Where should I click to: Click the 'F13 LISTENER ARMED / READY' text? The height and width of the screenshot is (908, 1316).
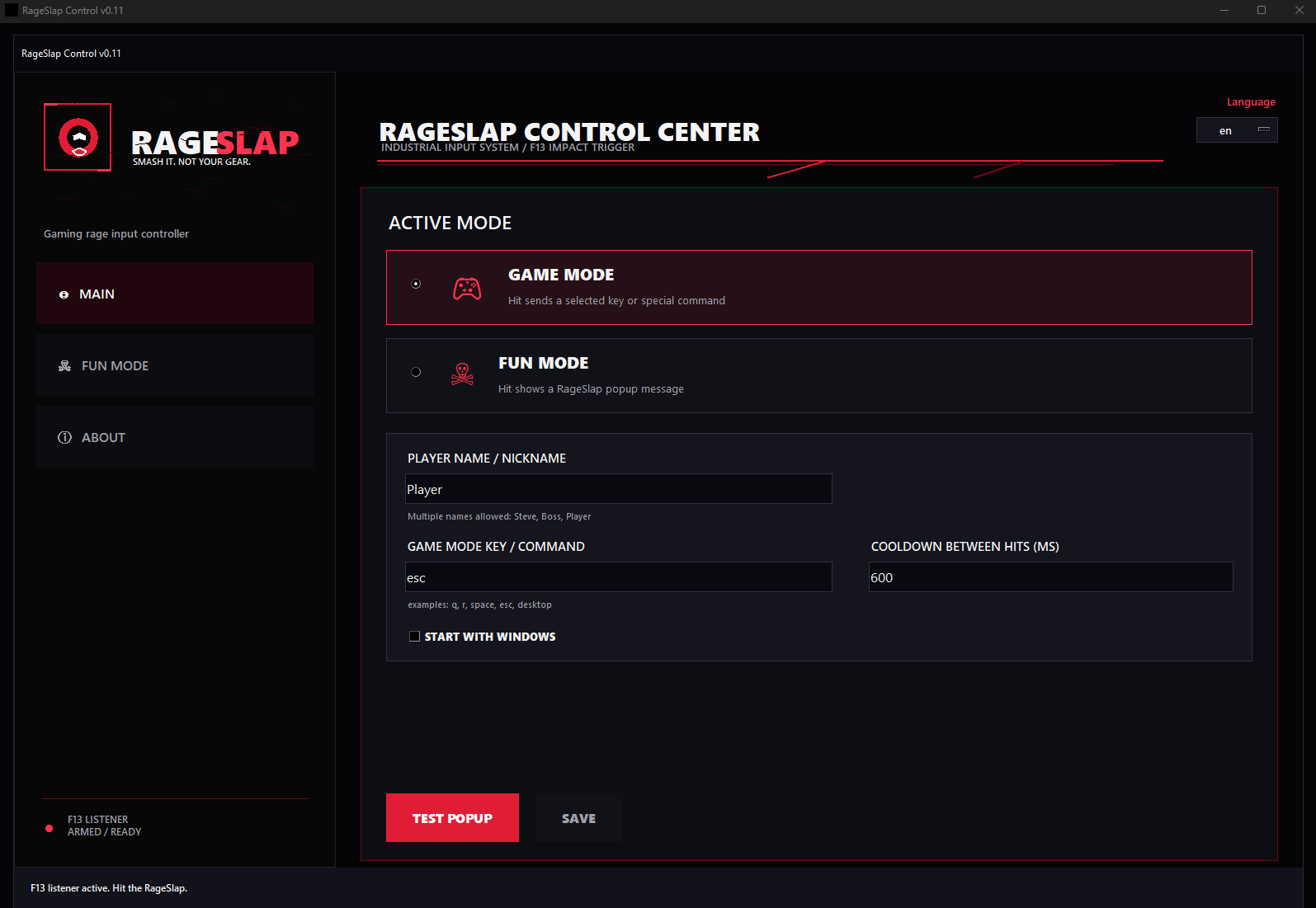104,826
